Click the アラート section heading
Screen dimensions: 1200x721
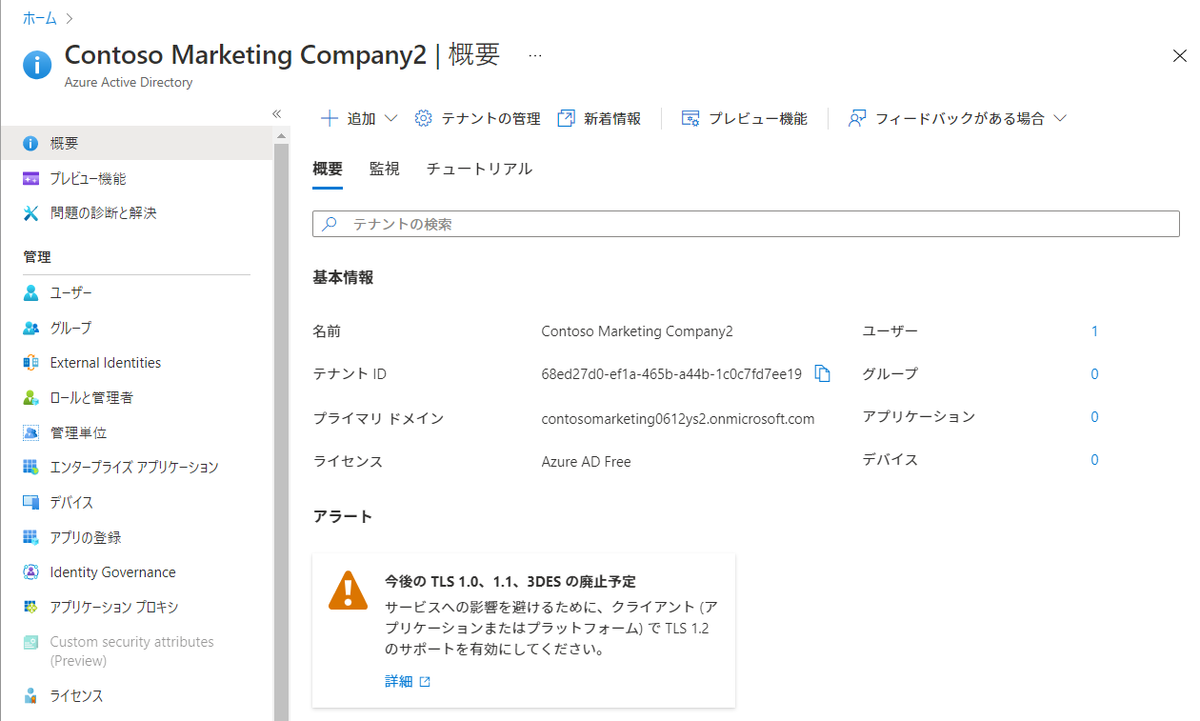[x=342, y=516]
